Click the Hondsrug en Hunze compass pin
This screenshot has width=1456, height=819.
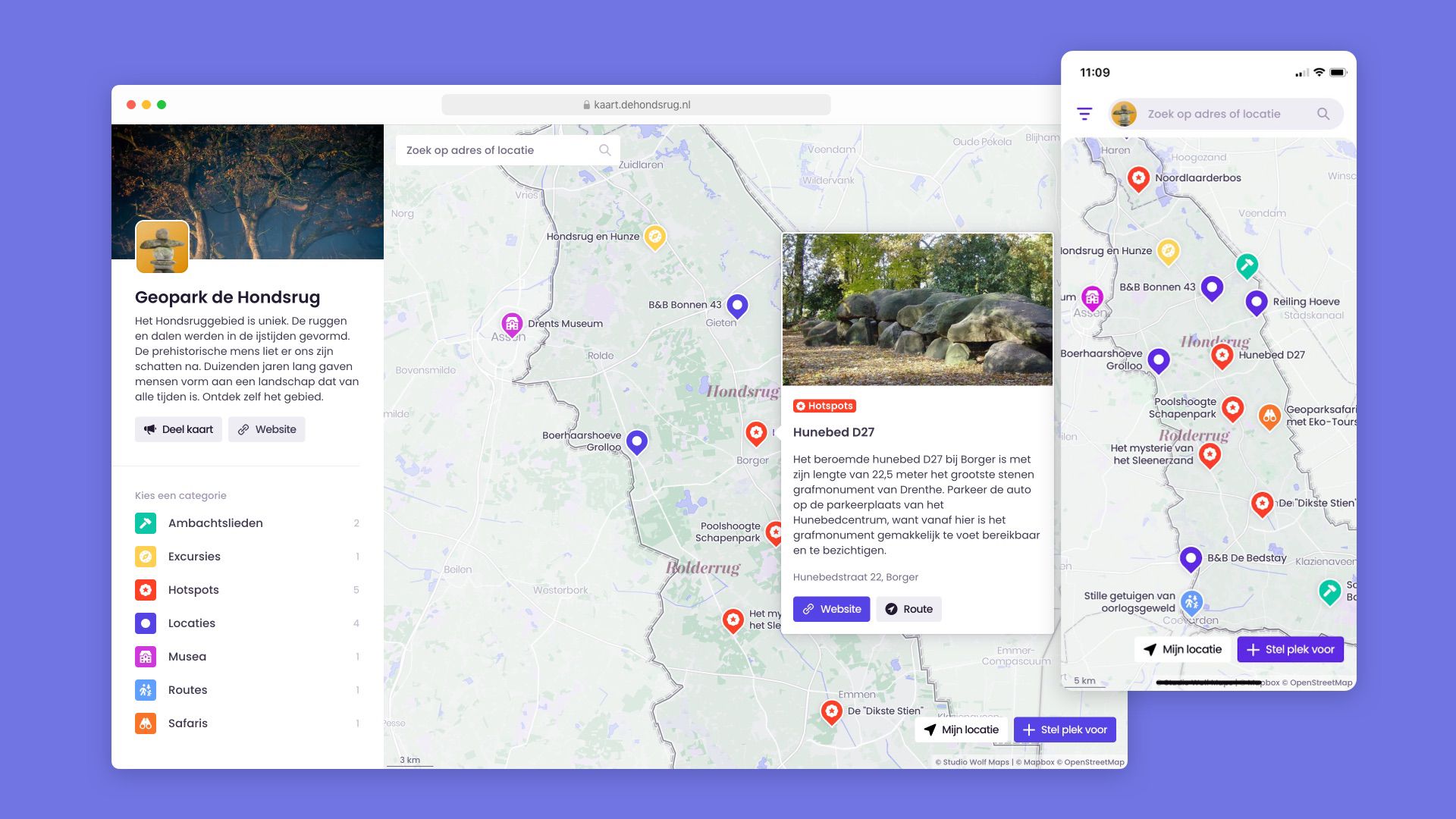[x=654, y=236]
